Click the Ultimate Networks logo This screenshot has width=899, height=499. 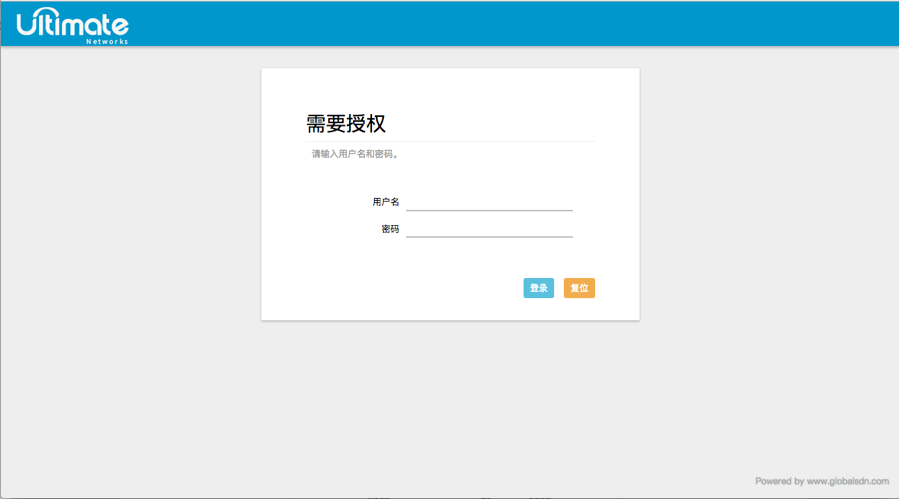(72, 24)
